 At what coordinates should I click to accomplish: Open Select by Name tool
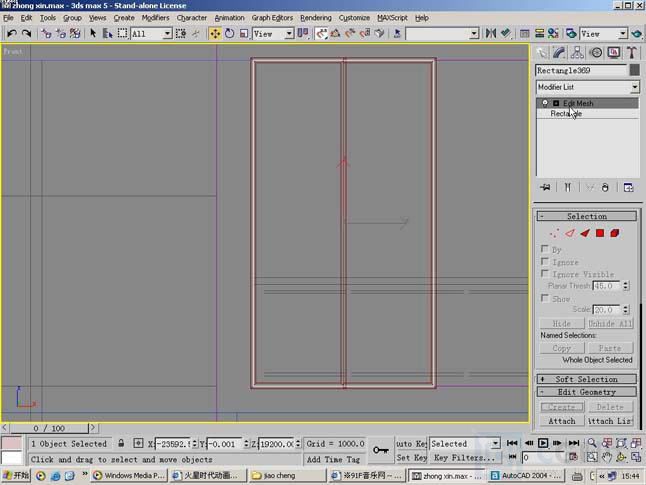tap(108, 33)
